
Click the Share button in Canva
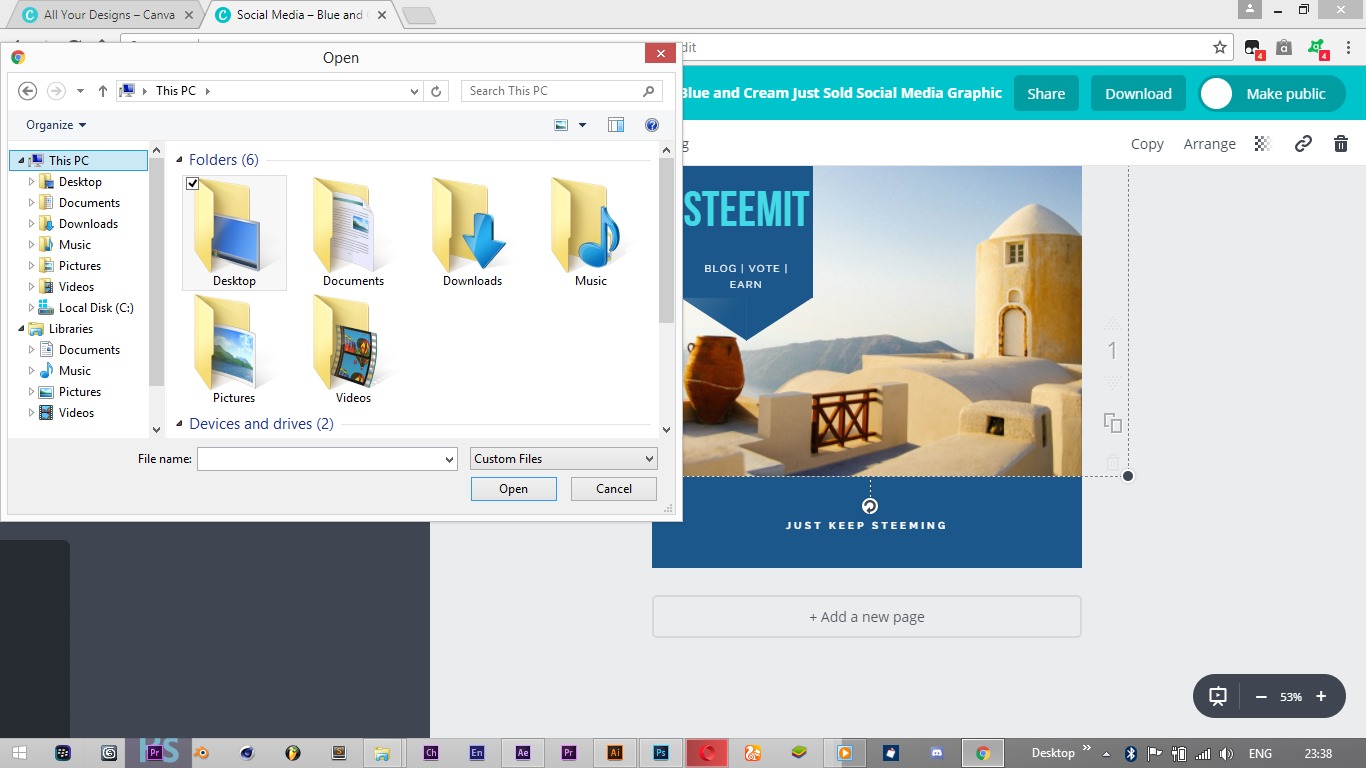1046,94
